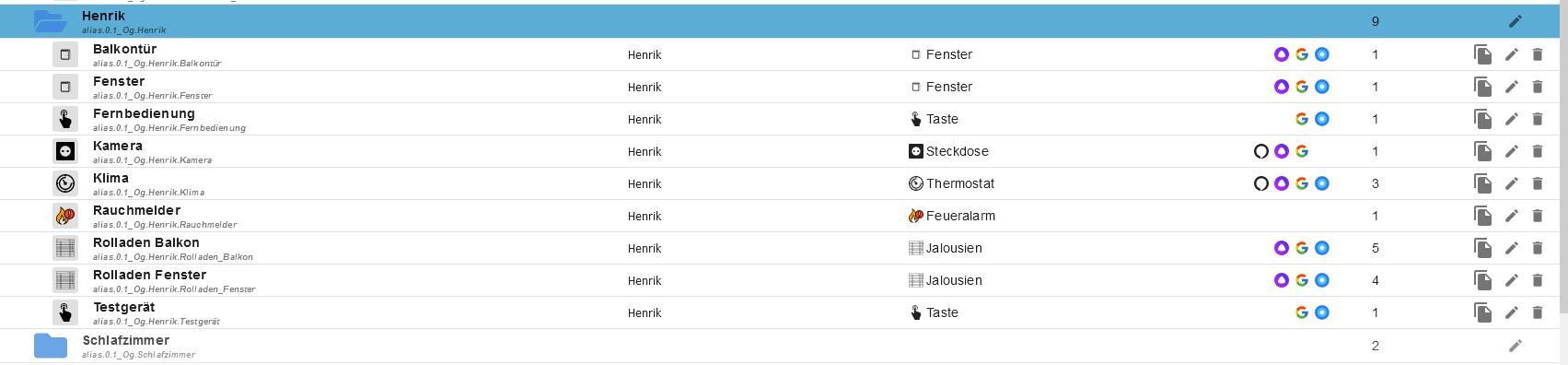1568x365 pixels.
Task: Edit the Klima thermostat device
Action: (x=1511, y=184)
